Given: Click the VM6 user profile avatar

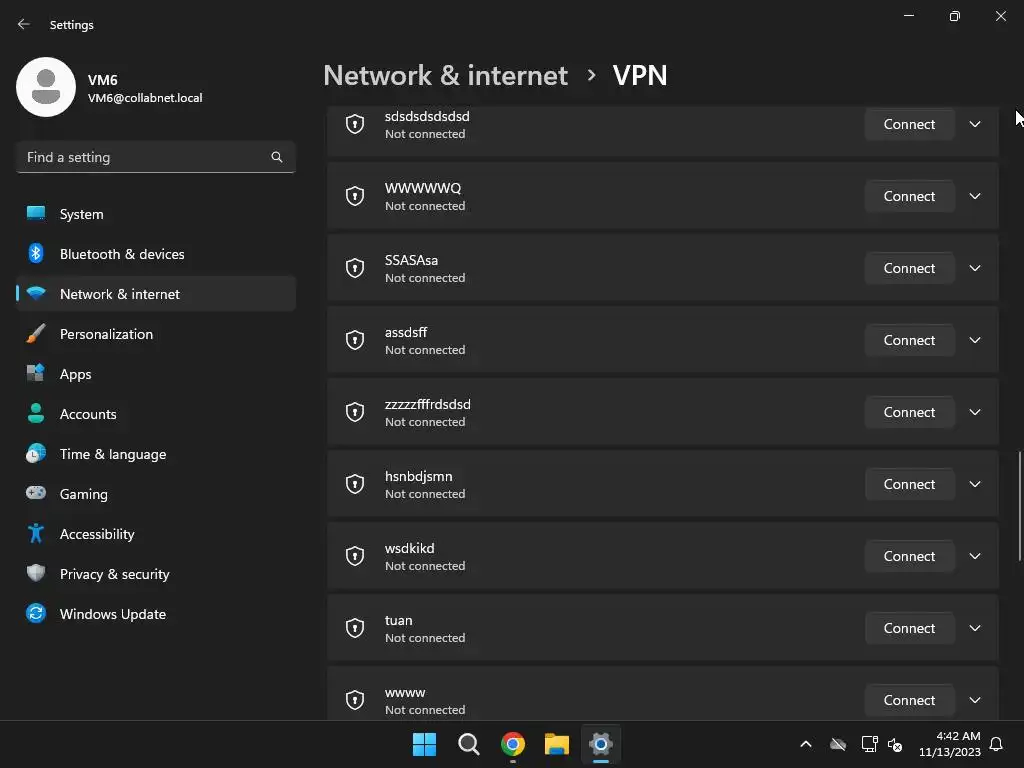Looking at the screenshot, I should tap(46, 87).
